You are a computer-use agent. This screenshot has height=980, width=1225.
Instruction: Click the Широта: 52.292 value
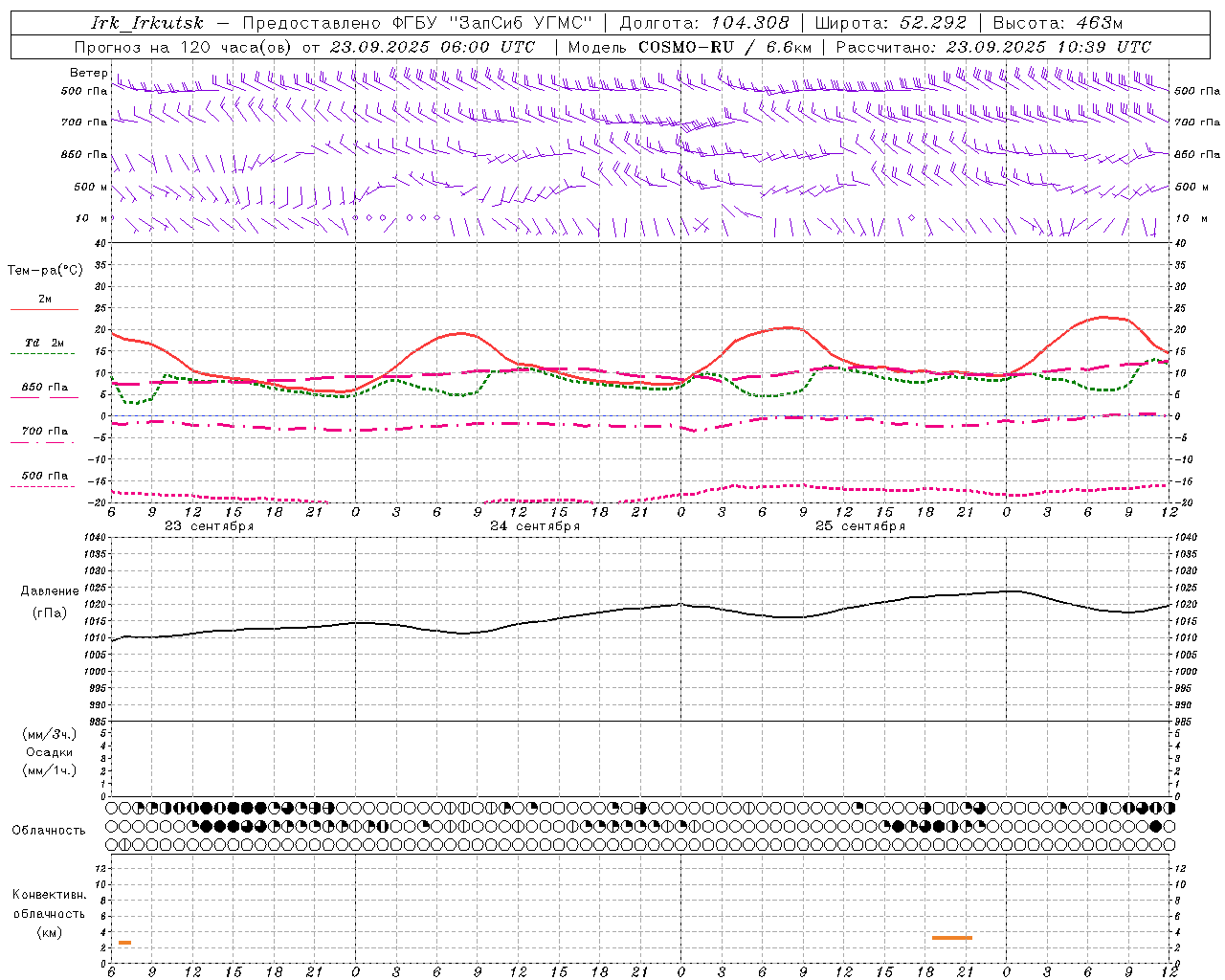click(891, 23)
